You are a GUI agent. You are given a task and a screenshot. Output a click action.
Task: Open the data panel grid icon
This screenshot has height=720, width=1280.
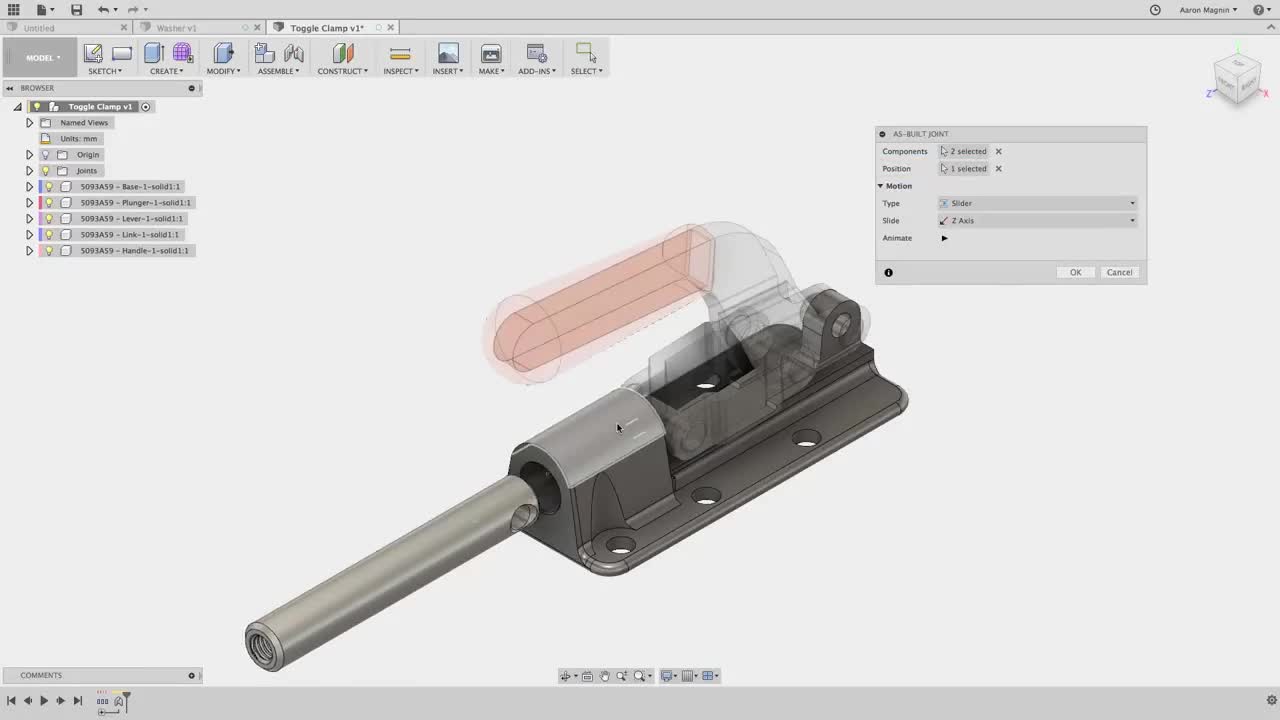tap(13, 9)
